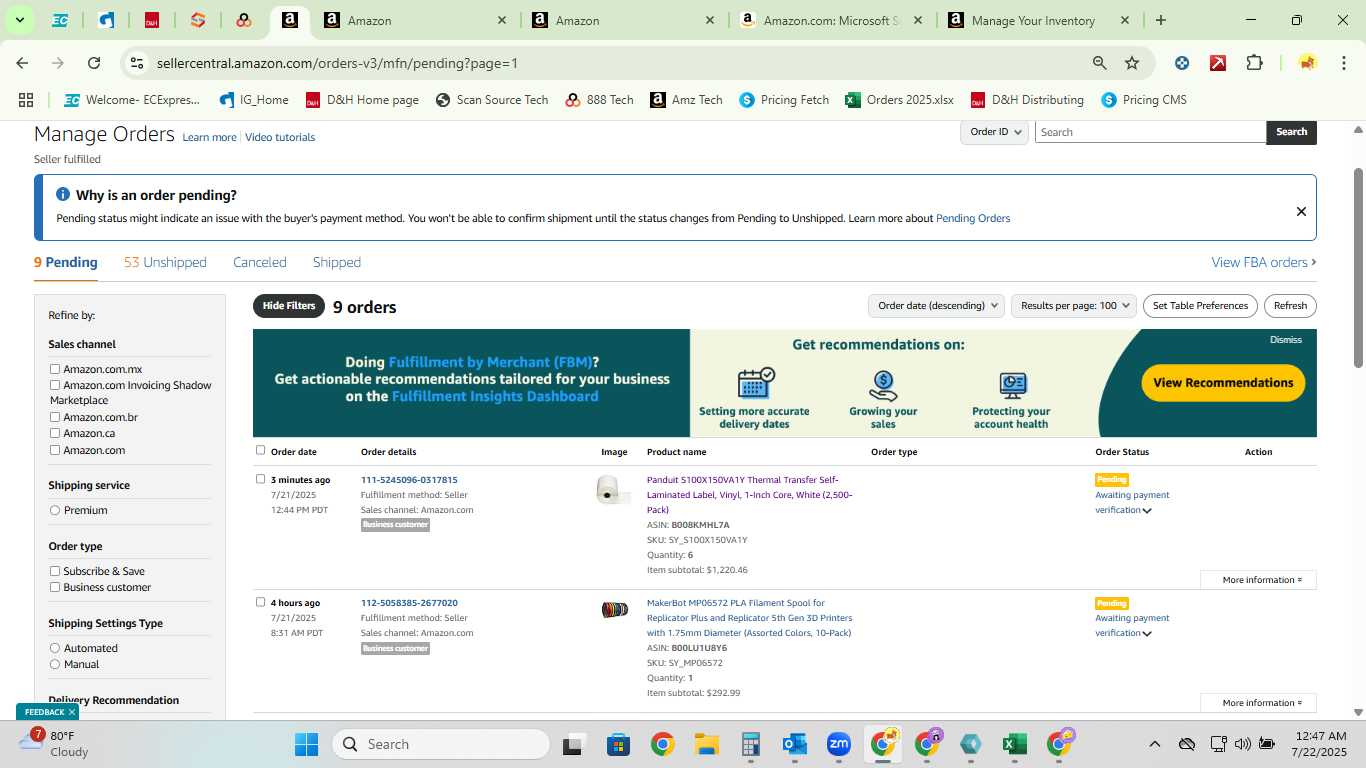Switch to the Shipped tab
The width and height of the screenshot is (1366, 768).
coord(337,262)
